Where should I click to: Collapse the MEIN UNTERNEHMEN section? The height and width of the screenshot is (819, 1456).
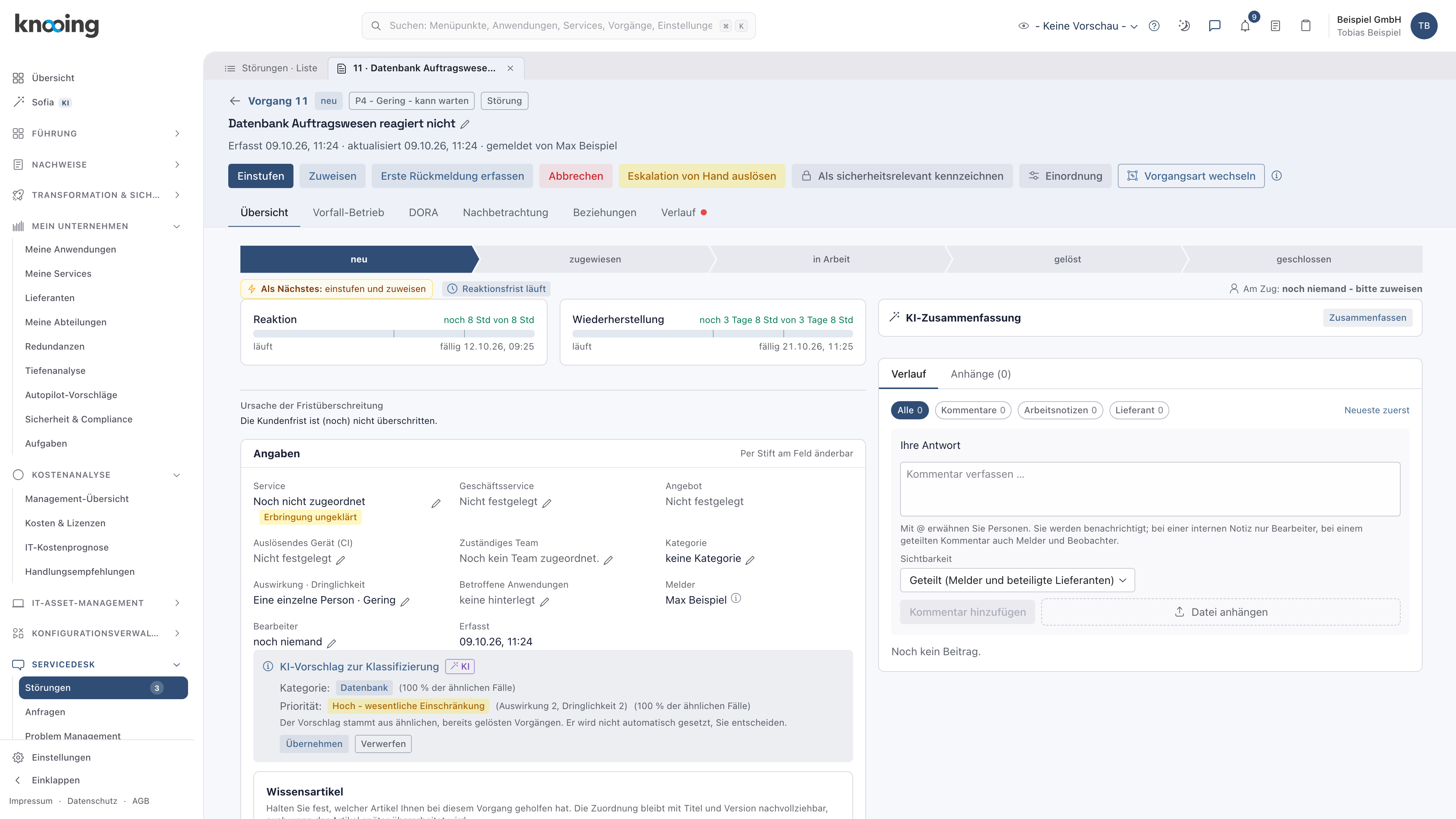tap(97, 226)
